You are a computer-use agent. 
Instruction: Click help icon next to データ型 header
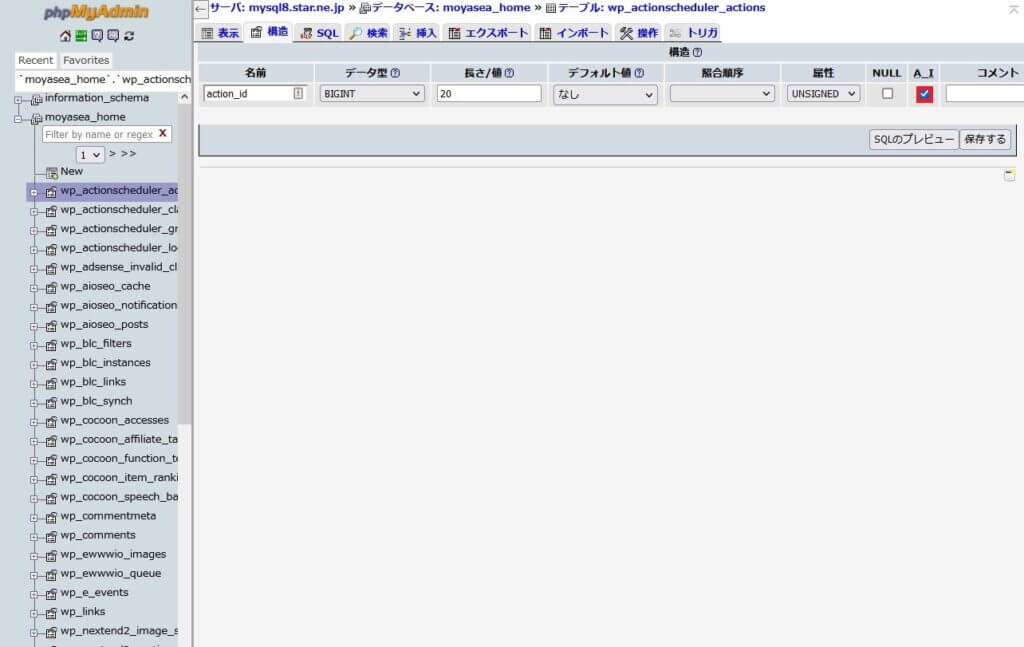coord(395,73)
